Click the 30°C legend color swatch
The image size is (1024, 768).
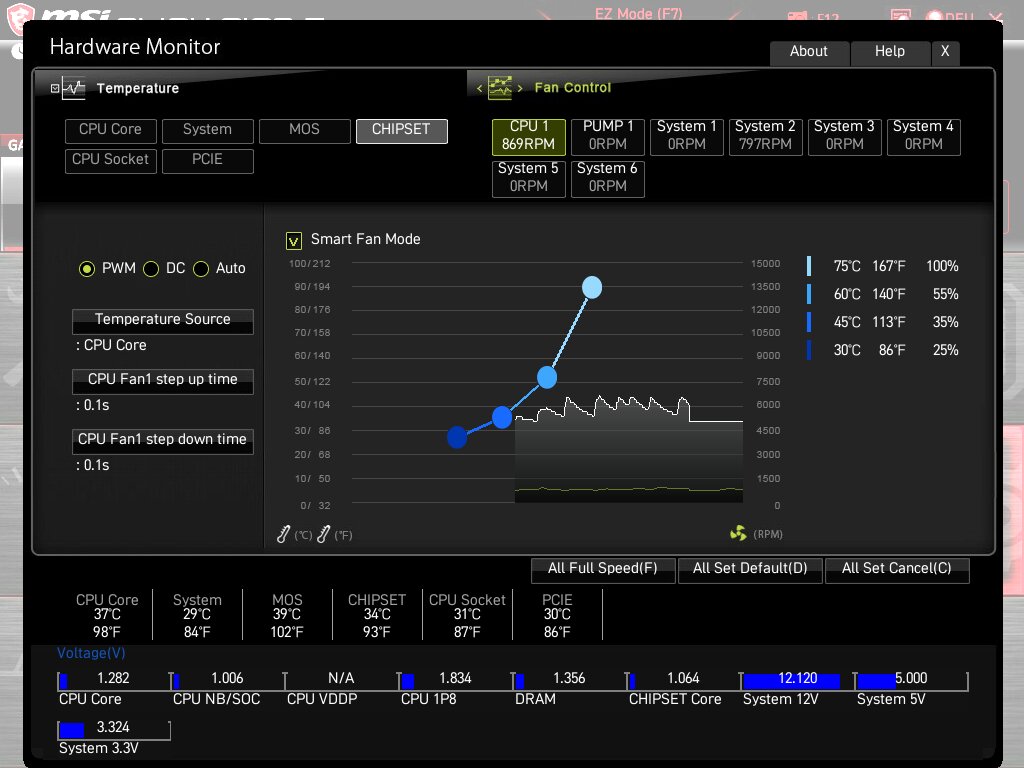tap(809, 350)
